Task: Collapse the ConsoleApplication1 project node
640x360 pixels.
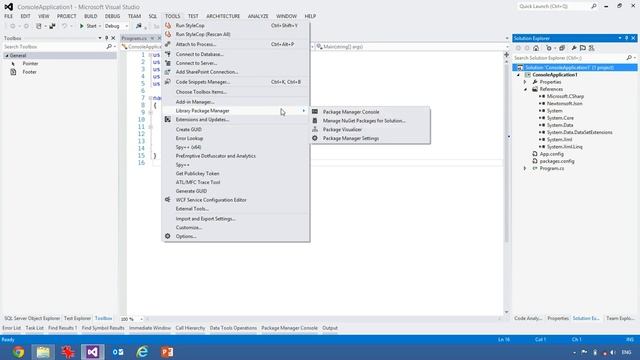Action: 519,75
